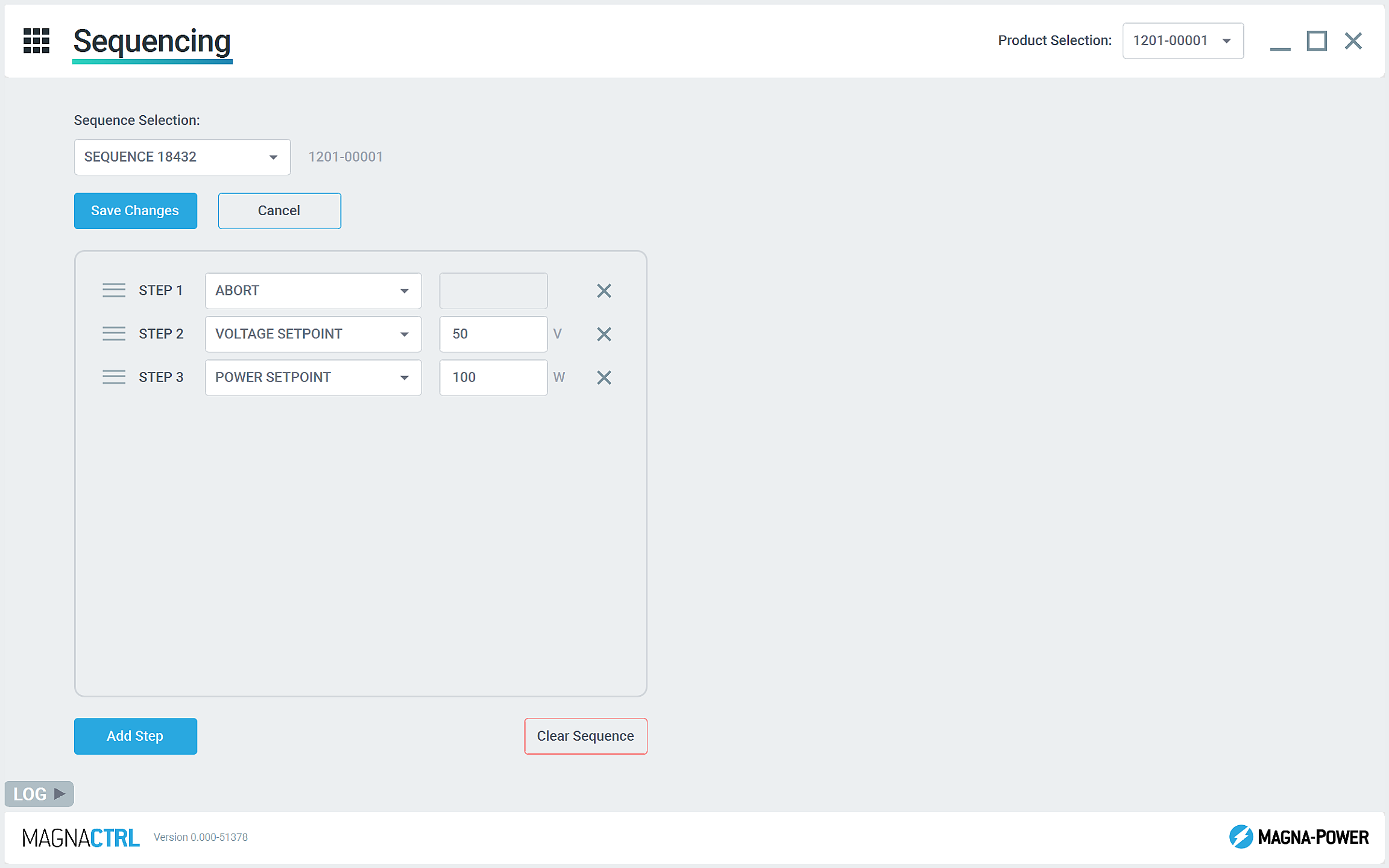Click the power value field showing 100

click(x=493, y=377)
